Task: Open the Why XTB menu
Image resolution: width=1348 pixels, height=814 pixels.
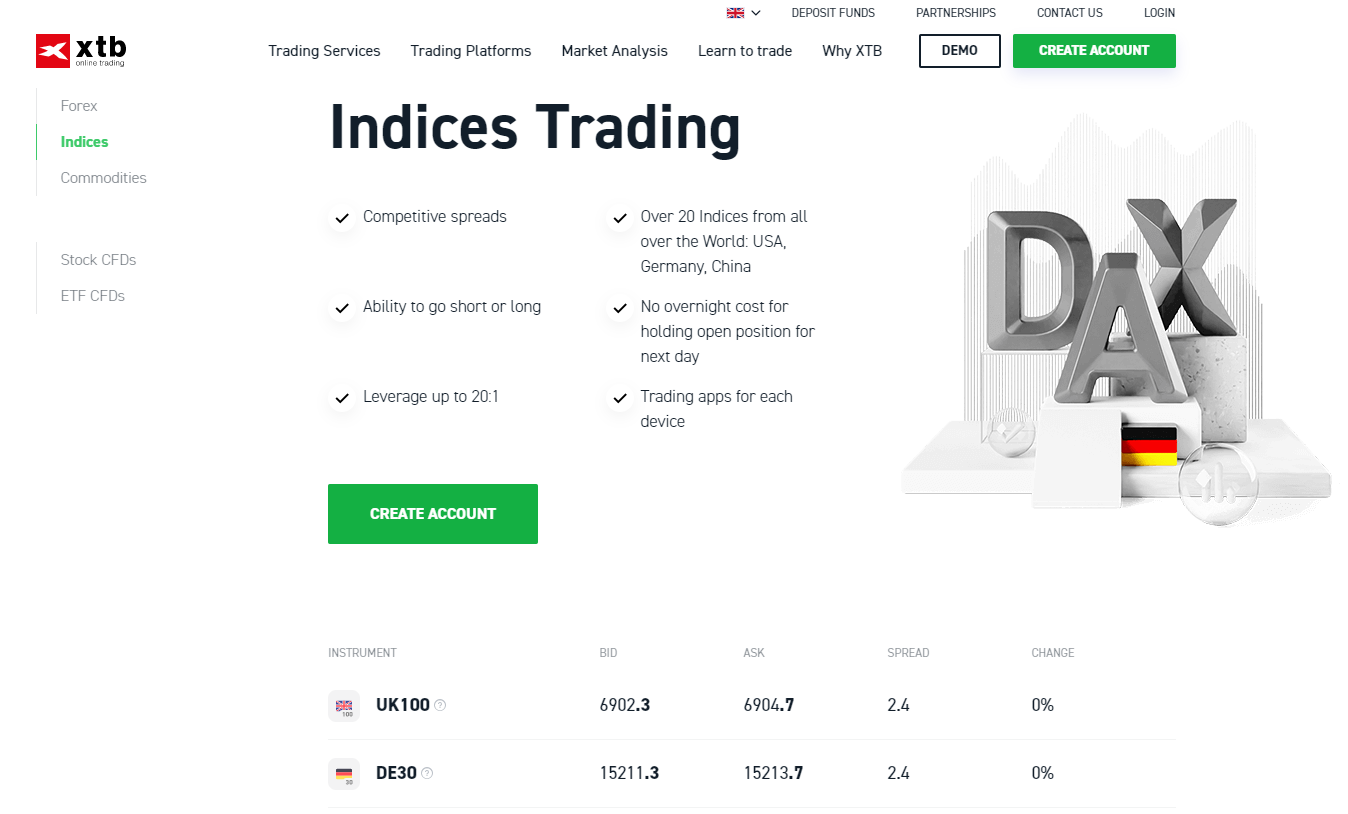Action: [852, 51]
